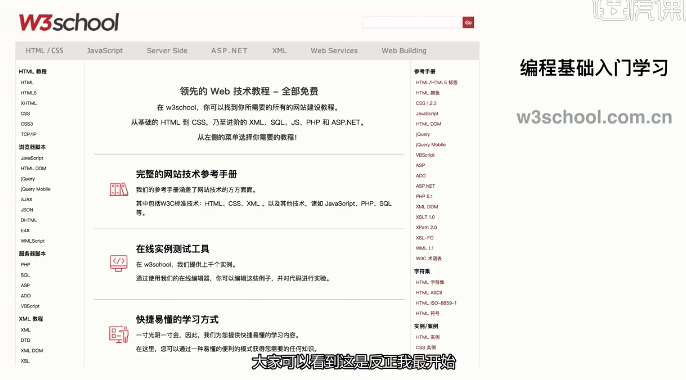
Task: Open XHTML link under HTML 教程
Action: click(29, 103)
